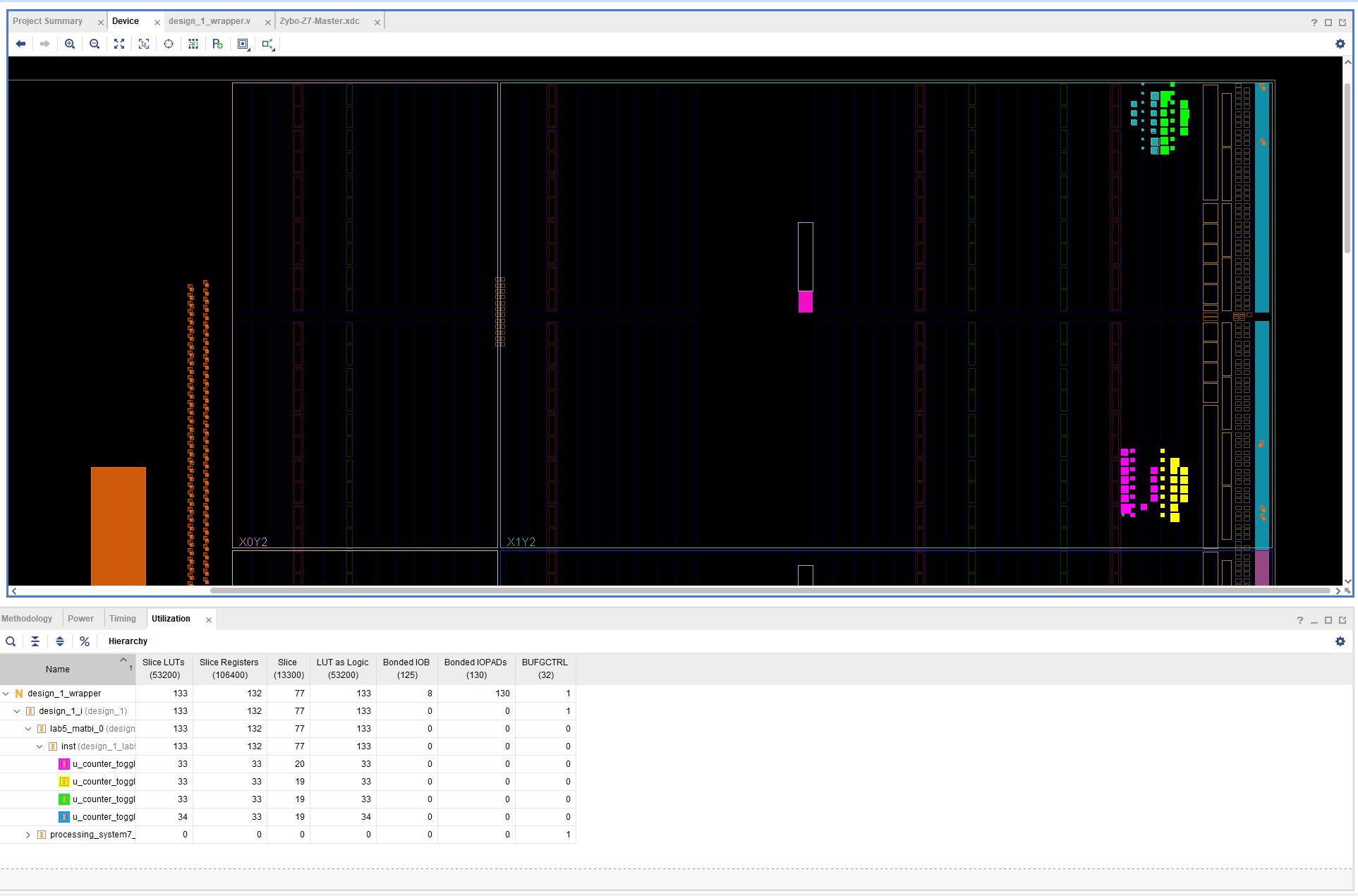Click the Autofit Selection crosshair icon
This screenshot has width=1358, height=896.
pyautogui.click(x=169, y=44)
